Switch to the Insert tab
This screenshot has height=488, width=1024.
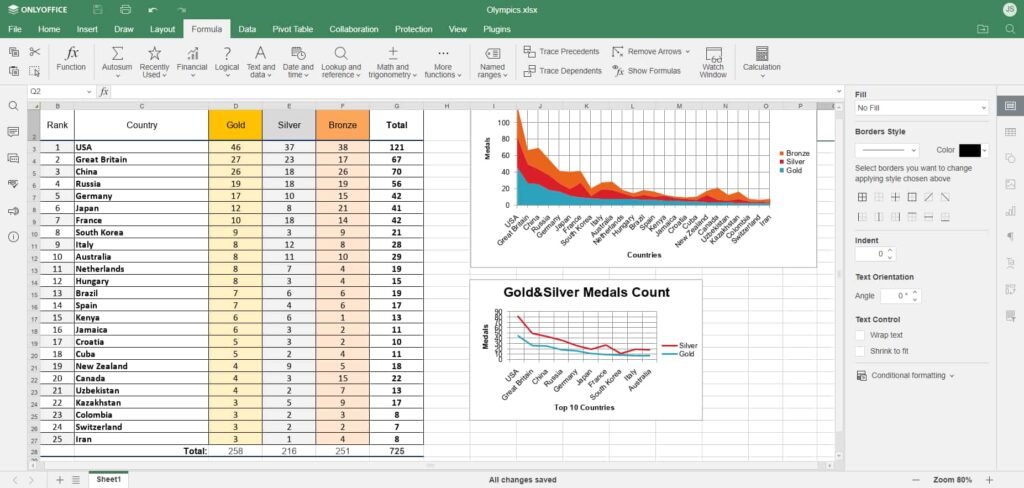87,29
